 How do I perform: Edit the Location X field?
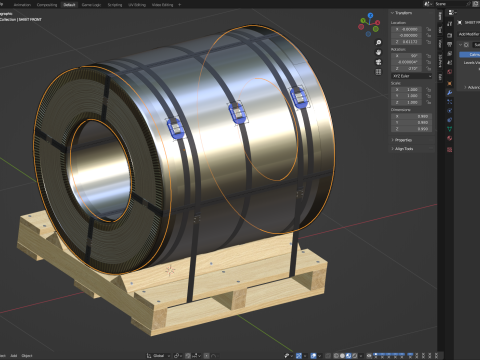pos(406,29)
